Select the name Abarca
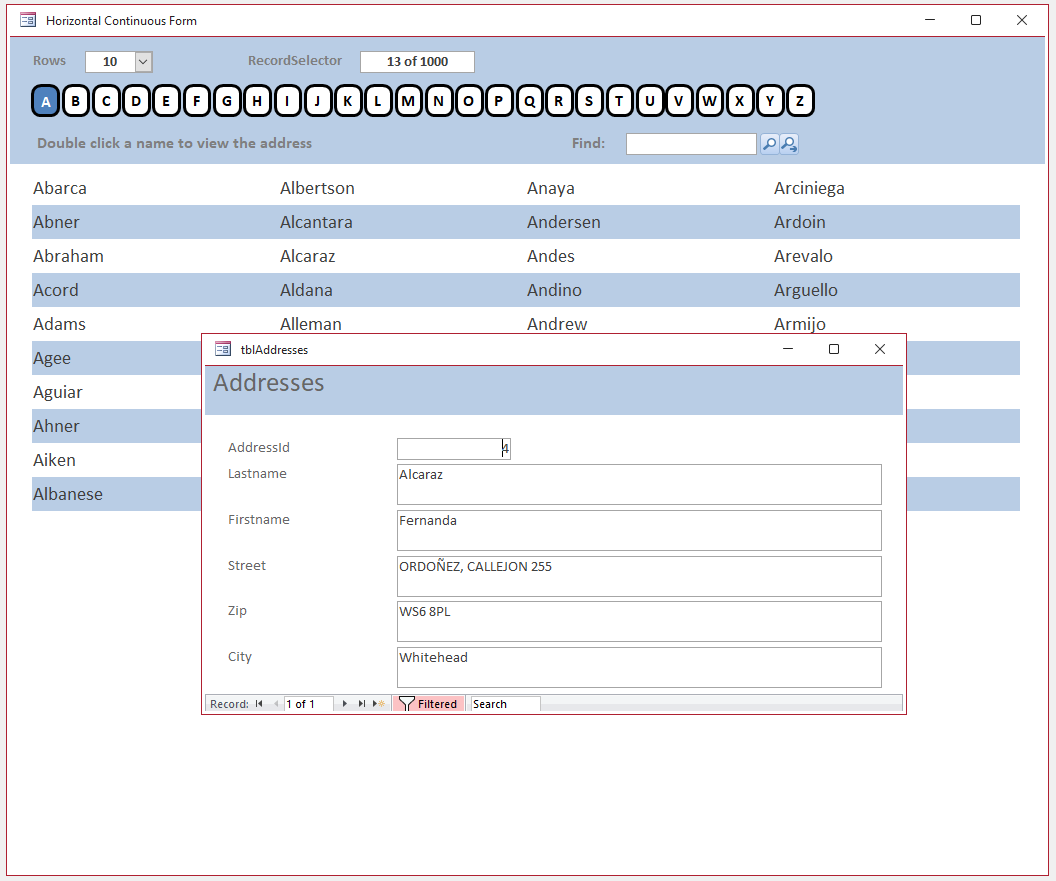Image resolution: width=1056 pixels, height=881 pixels. tap(60, 188)
